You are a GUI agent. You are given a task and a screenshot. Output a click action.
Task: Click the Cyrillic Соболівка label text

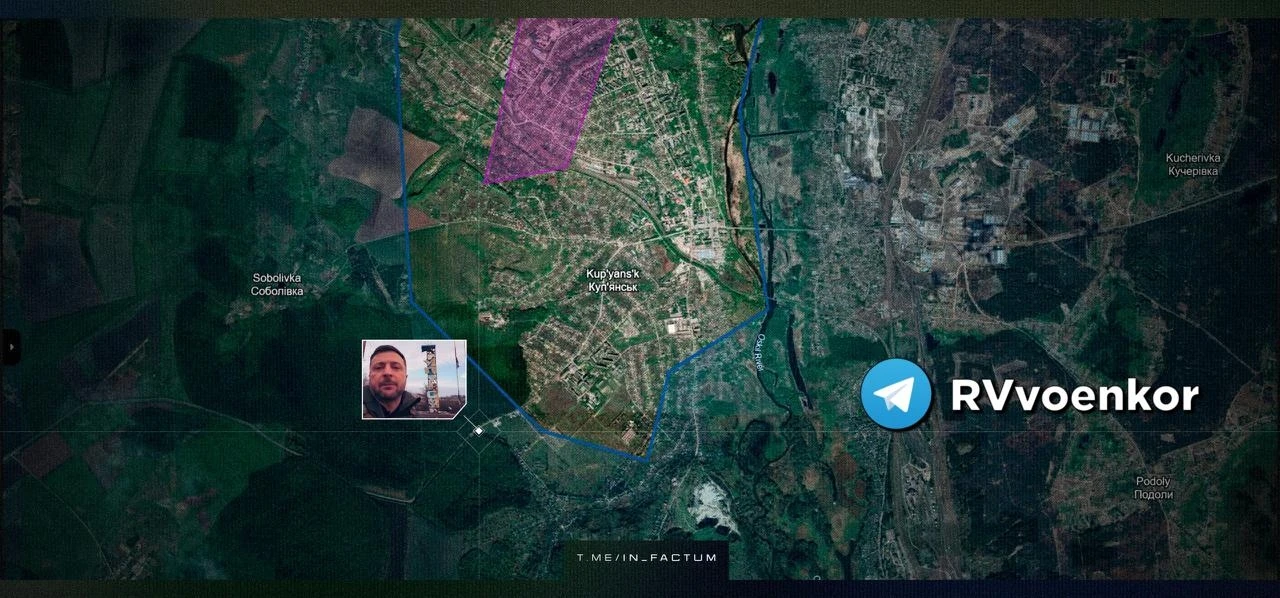click(277, 291)
